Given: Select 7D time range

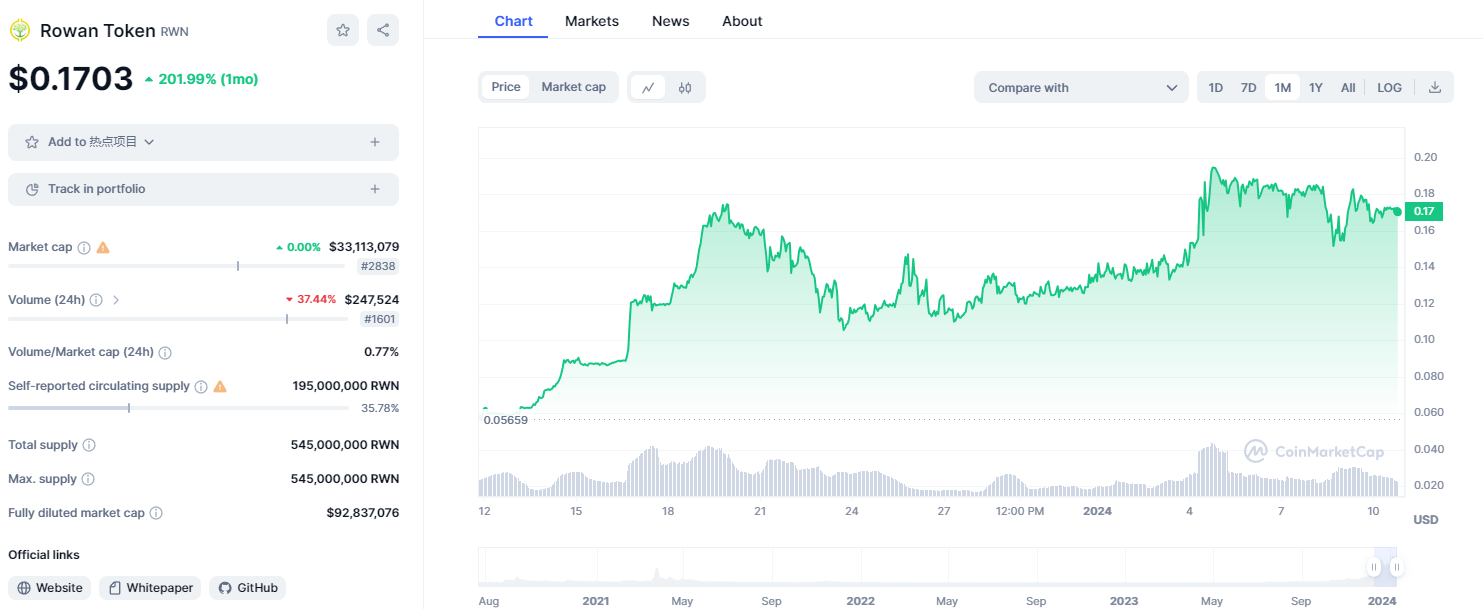Looking at the screenshot, I should (1249, 87).
